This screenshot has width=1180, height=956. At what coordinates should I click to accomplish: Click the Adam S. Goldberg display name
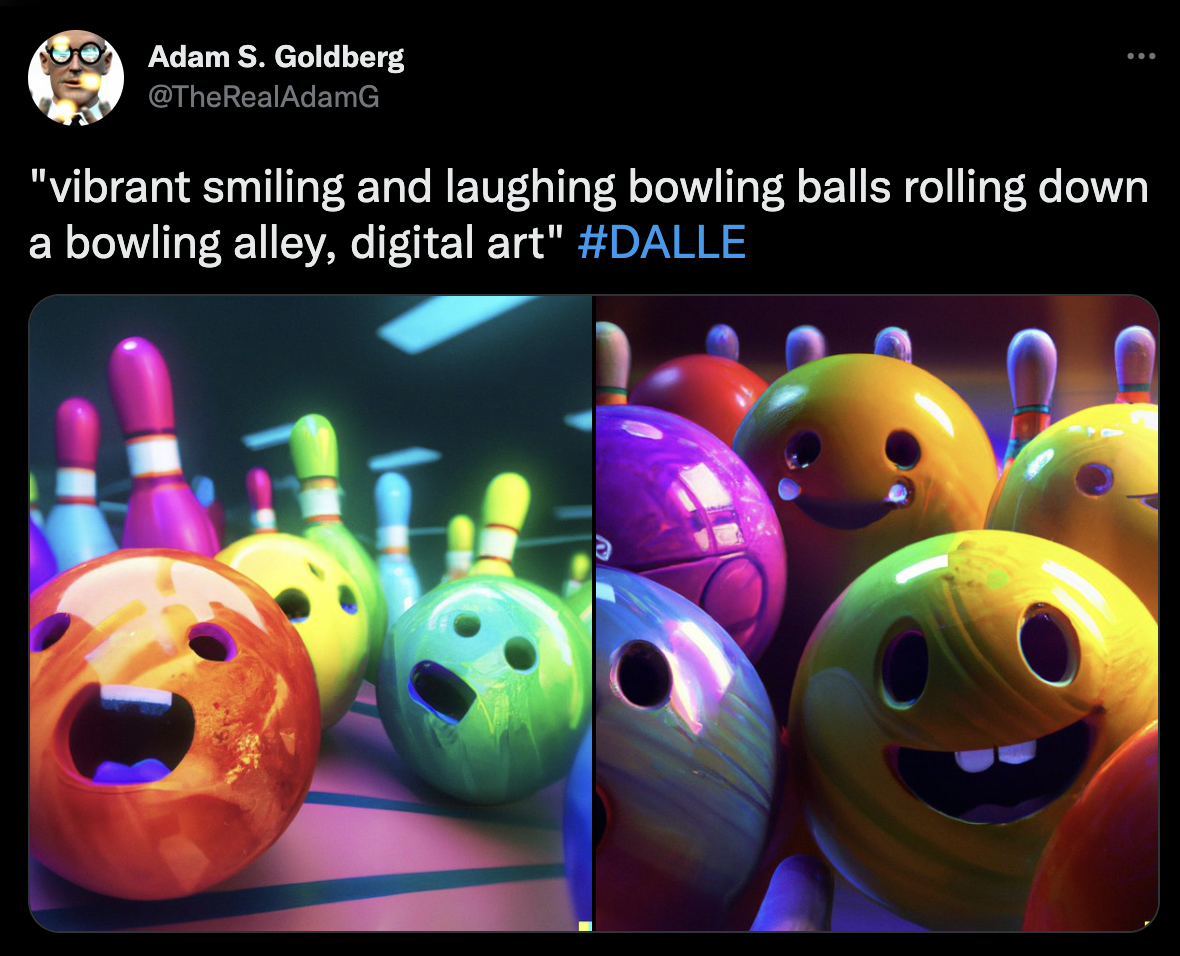276,56
